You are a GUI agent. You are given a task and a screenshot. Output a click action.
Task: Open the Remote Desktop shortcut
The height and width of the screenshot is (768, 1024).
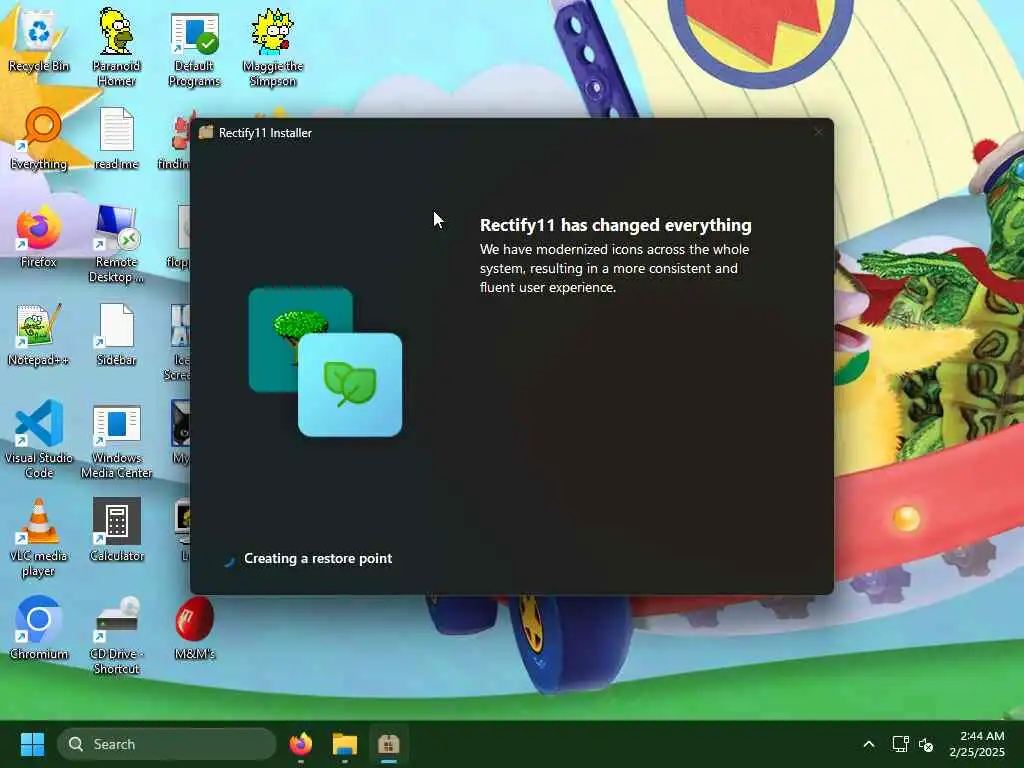click(116, 245)
